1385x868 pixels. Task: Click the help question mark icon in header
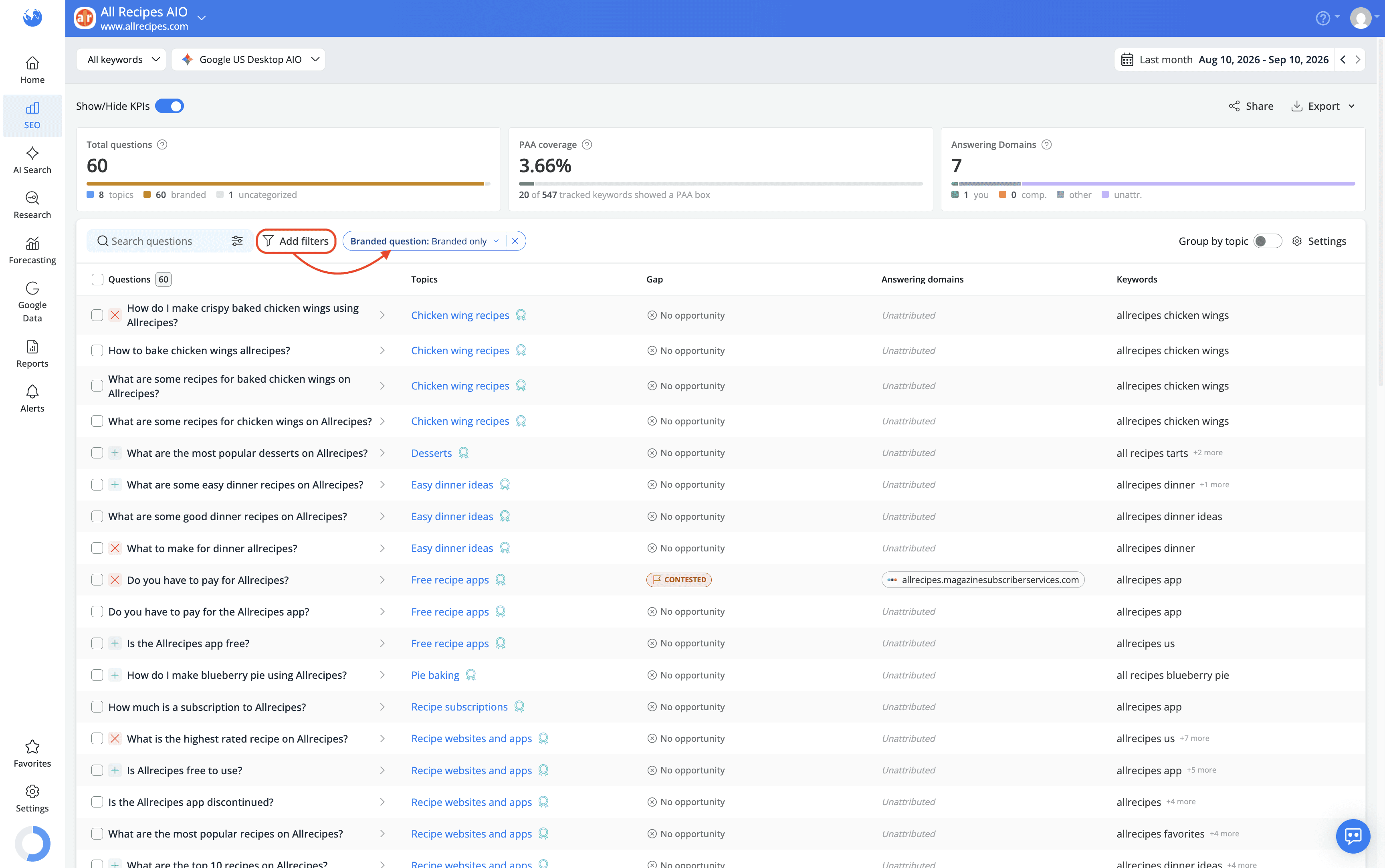1322,18
